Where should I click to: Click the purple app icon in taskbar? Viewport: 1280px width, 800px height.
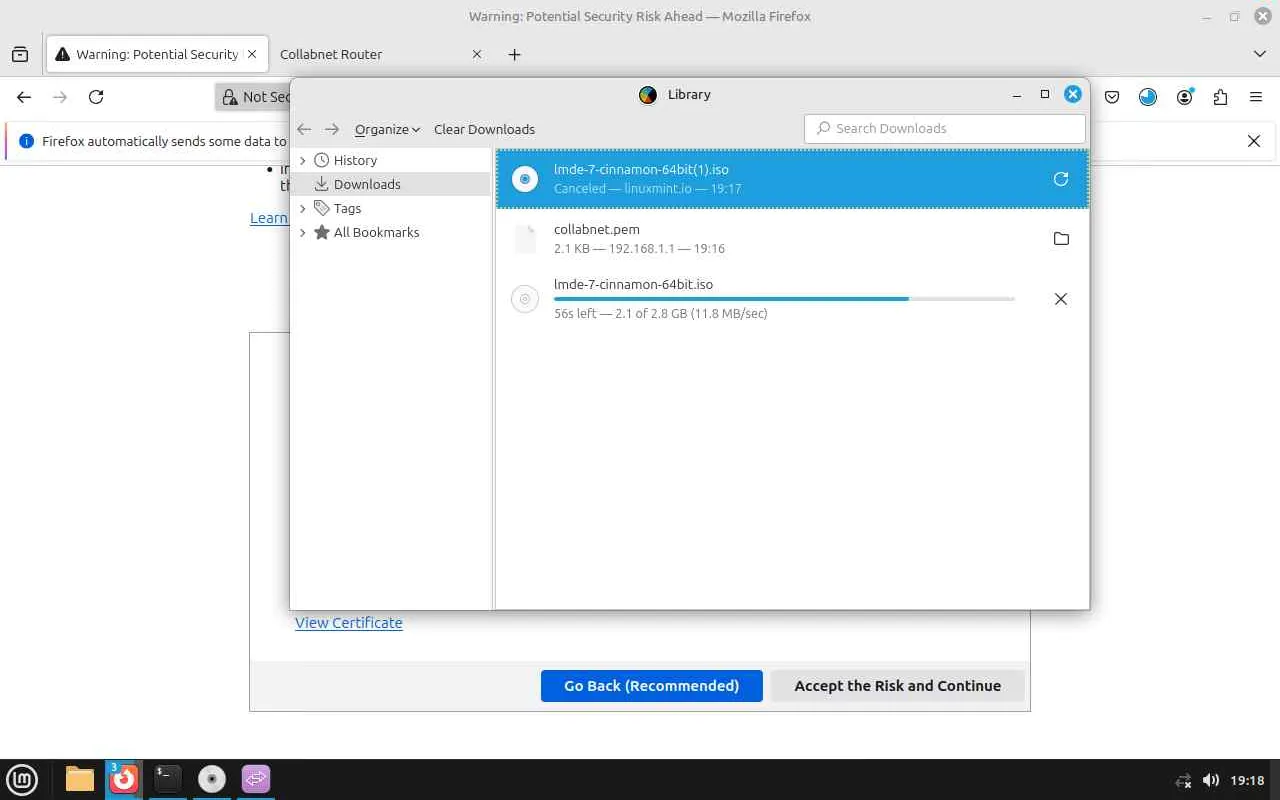tap(256, 779)
